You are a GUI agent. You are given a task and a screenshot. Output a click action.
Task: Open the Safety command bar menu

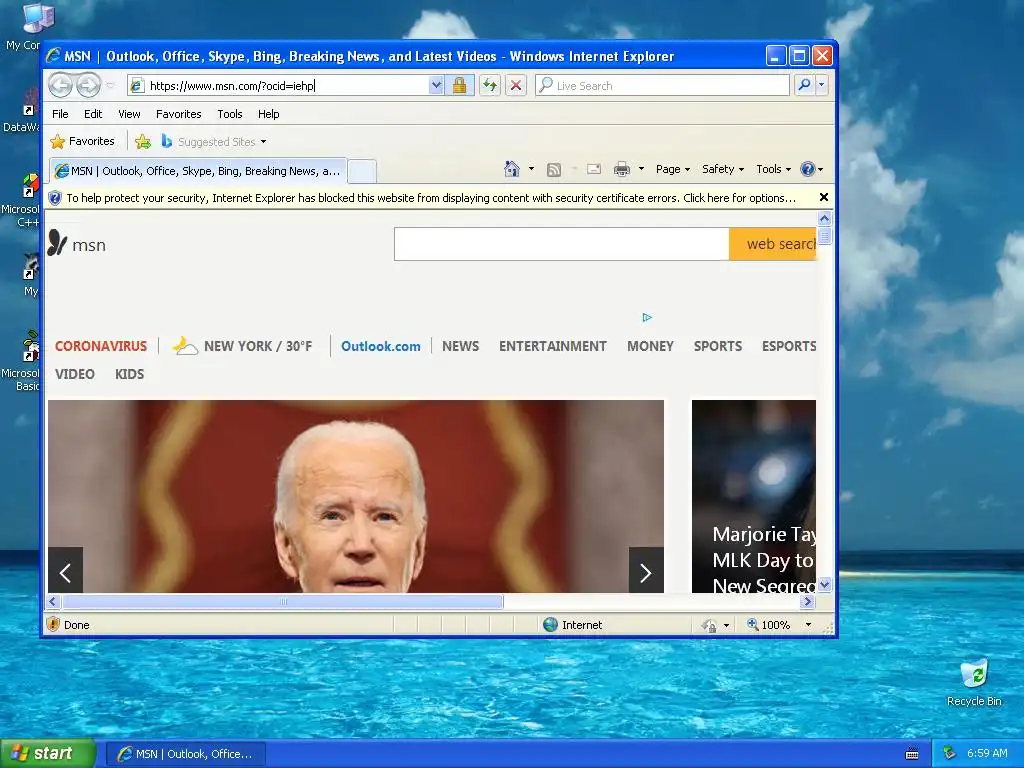722,169
